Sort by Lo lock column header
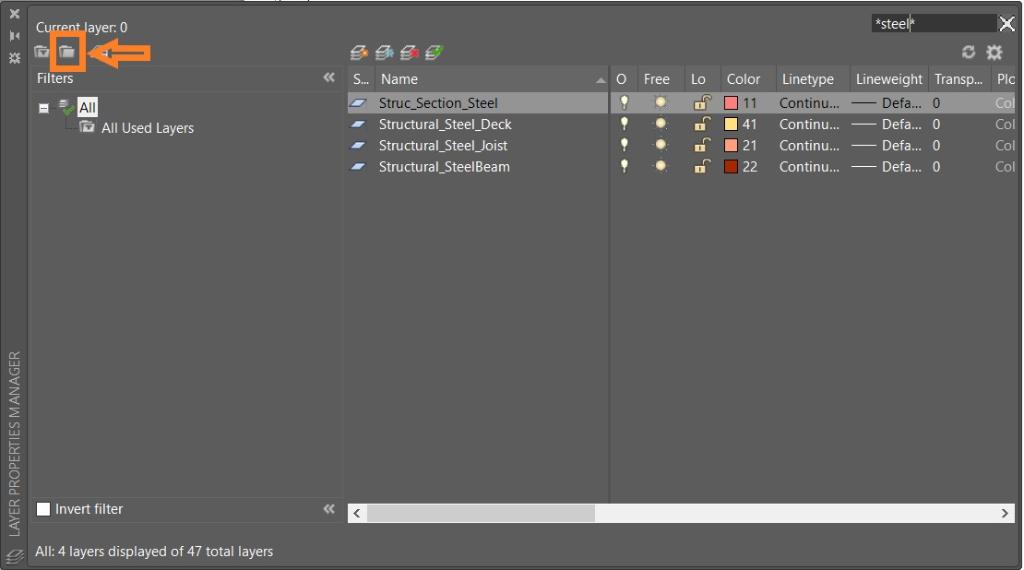This screenshot has height=570, width=1024. (698, 79)
